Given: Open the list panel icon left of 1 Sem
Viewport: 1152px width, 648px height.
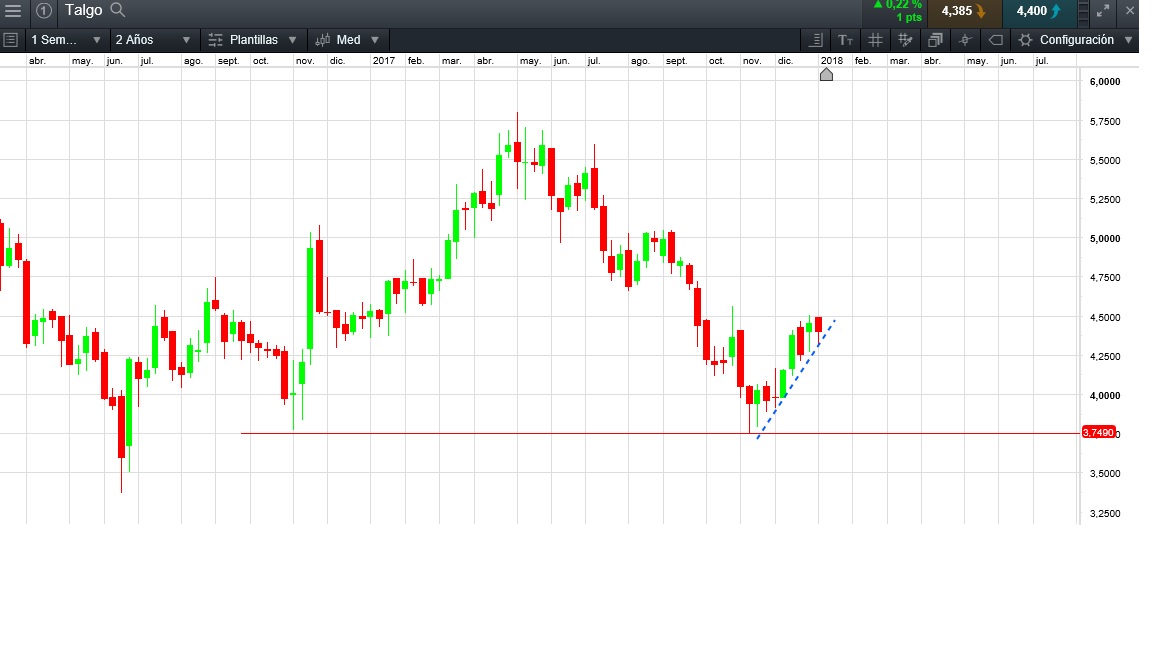Looking at the screenshot, I should [x=10, y=40].
